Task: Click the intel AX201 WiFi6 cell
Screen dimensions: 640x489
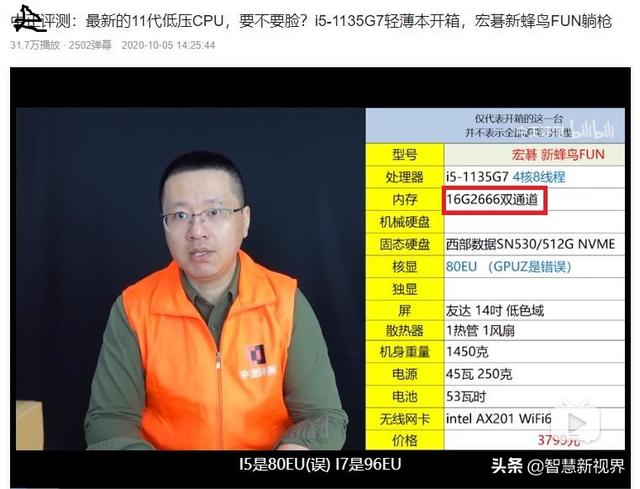Action: pos(534,419)
